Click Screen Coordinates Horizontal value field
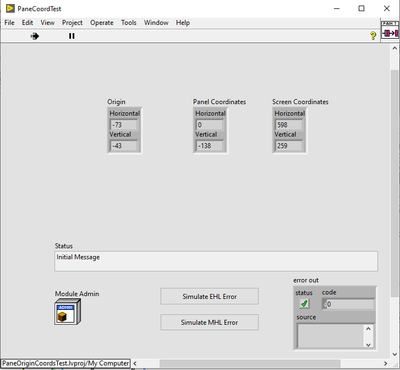 click(289, 125)
